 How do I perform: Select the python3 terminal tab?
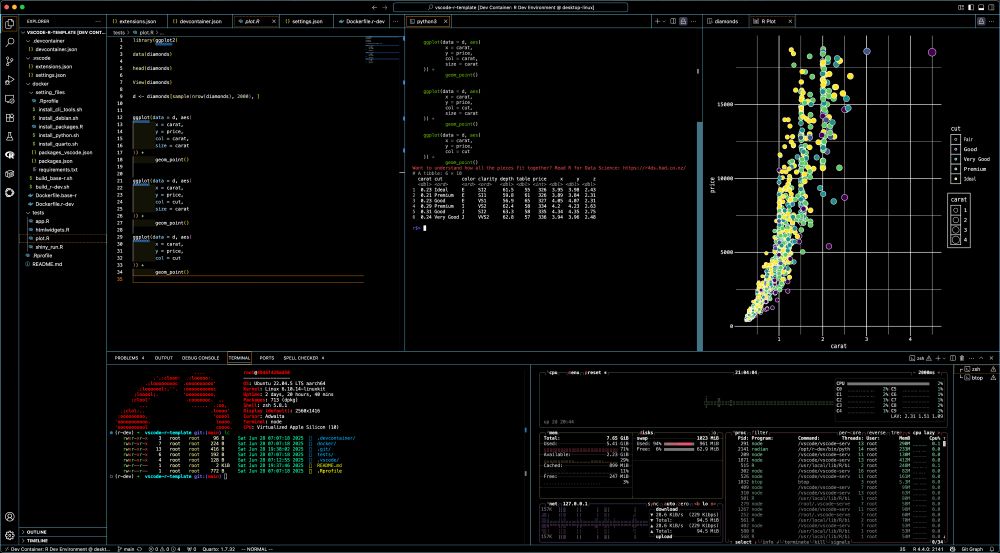428,21
